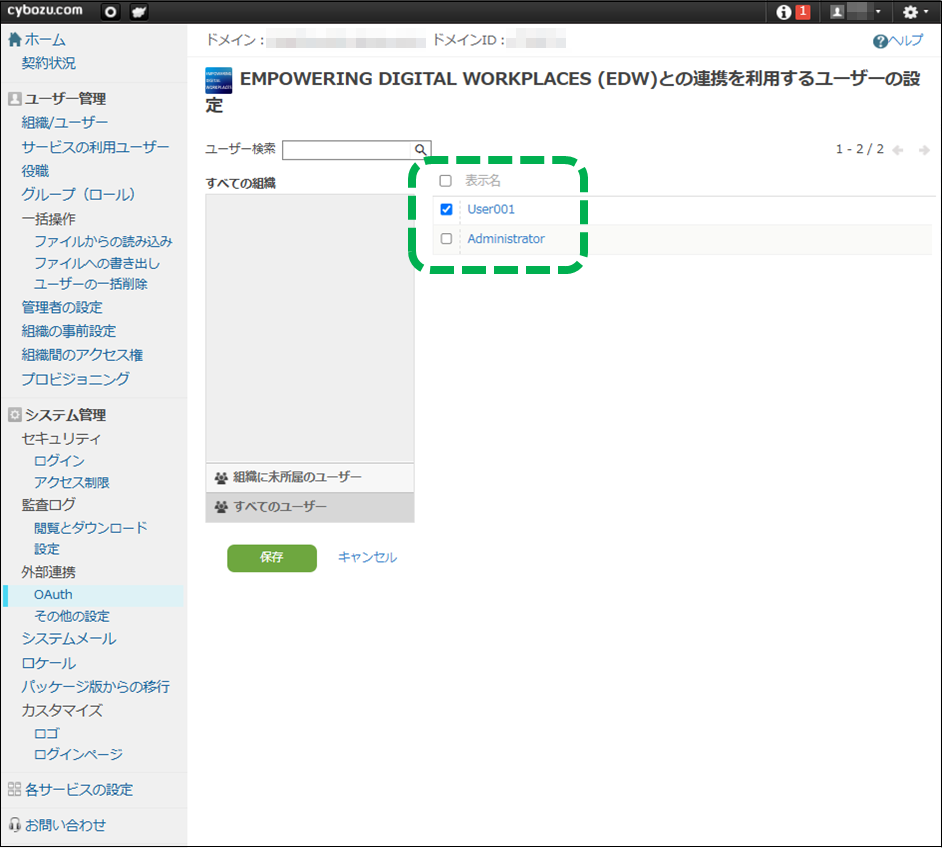Open サービスの利用ユーザー menu item
Viewport: 942px width, 848px height.
[x=96, y=147]
